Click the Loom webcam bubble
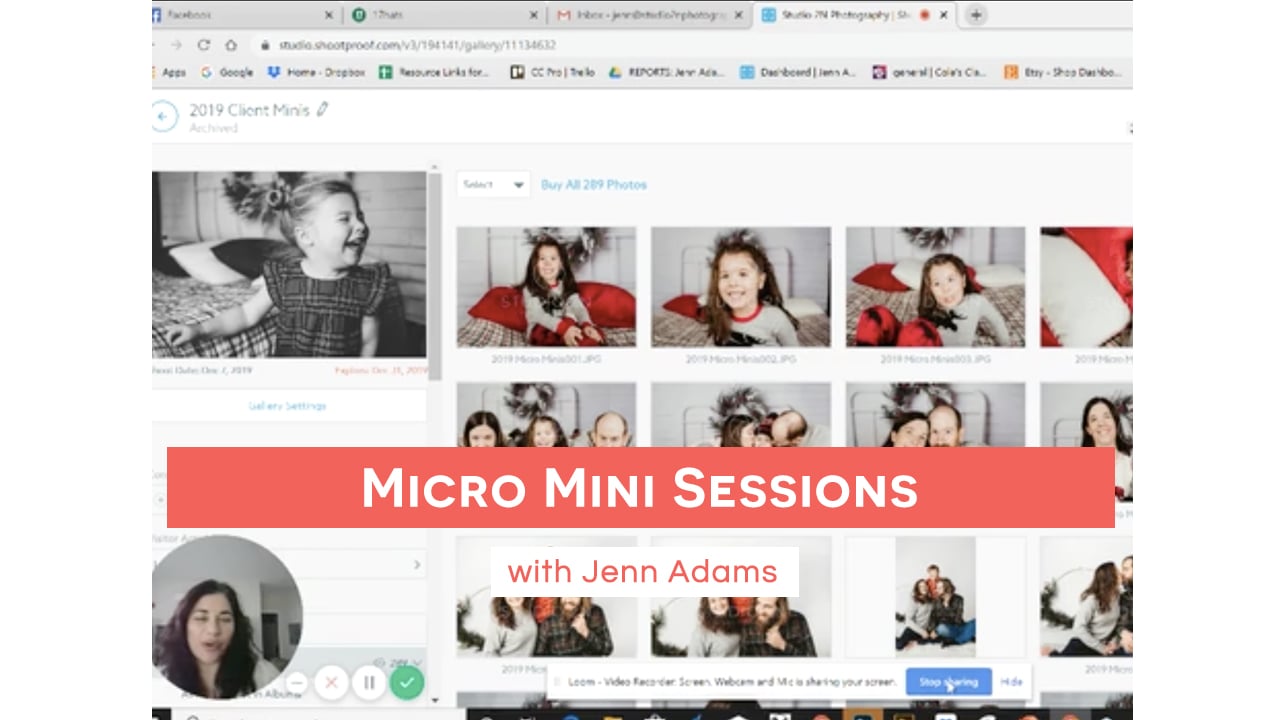The image size is (1280, 720). point(226,617)
